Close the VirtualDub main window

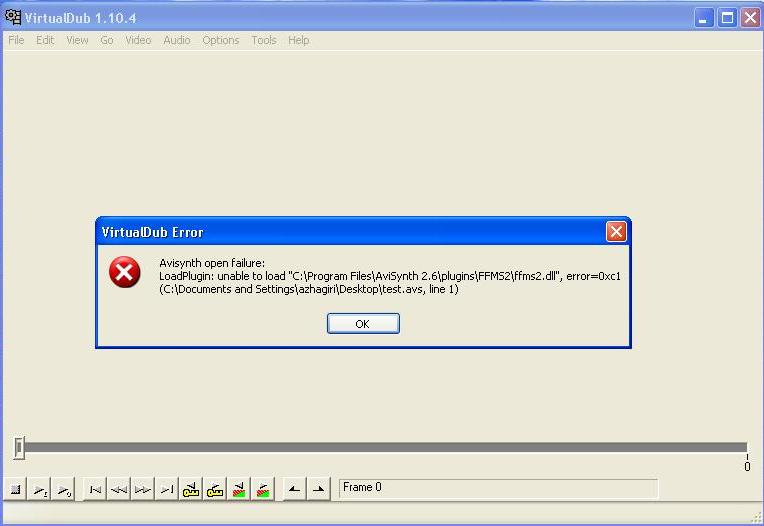click(x=751, y=18)
